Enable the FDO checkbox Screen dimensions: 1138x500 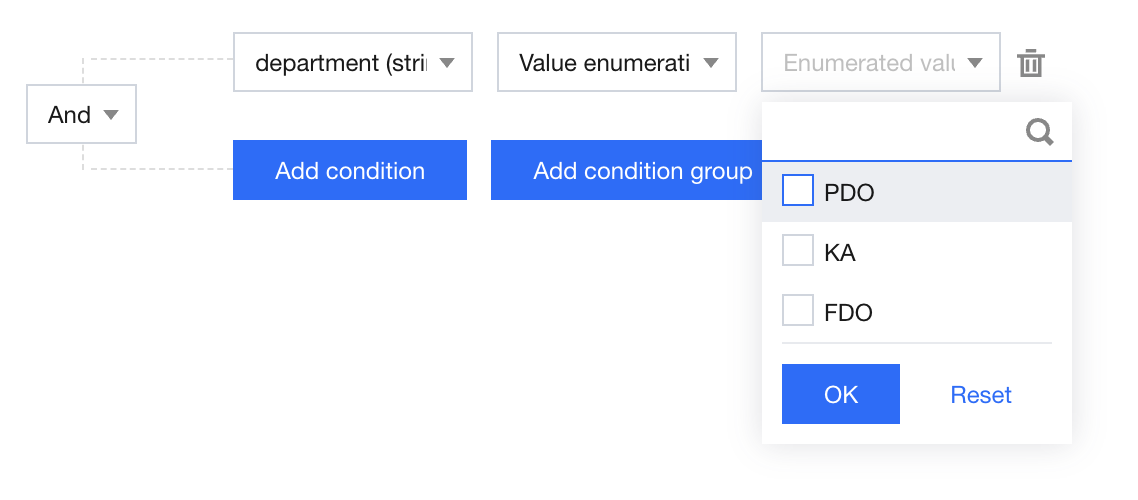(x=798, y=311)
